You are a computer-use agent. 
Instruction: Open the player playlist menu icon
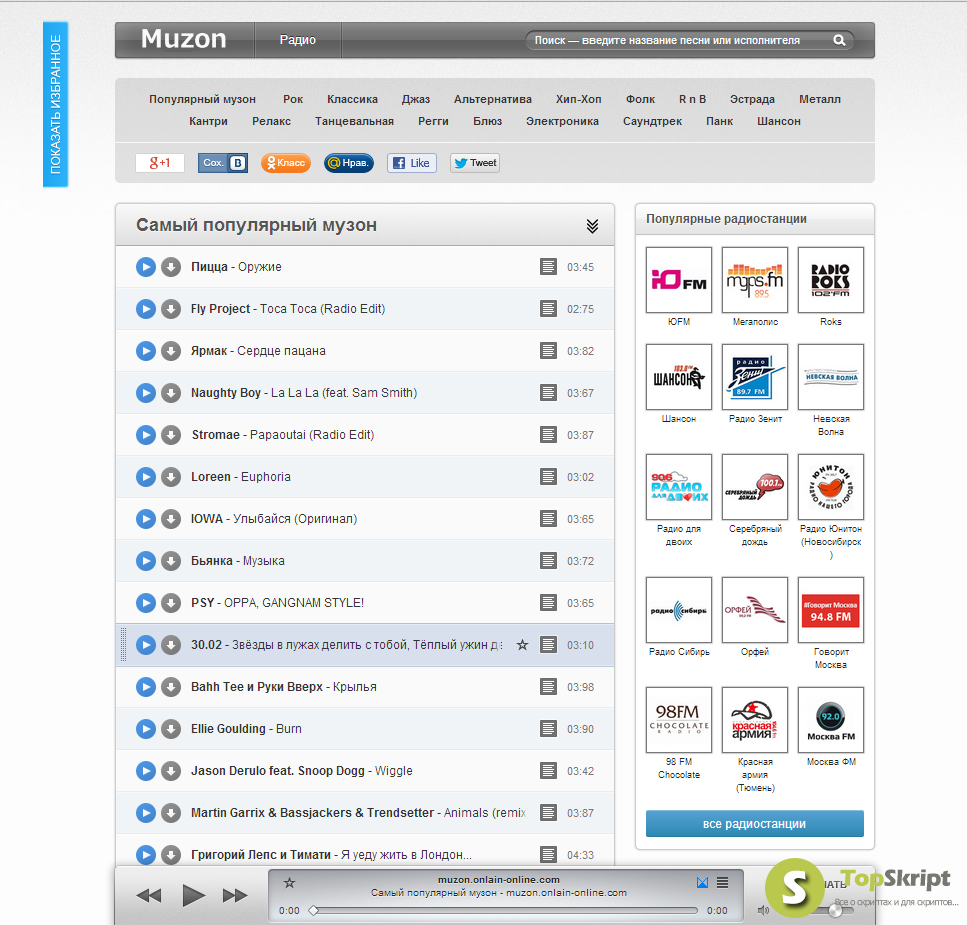click(723, 883)
